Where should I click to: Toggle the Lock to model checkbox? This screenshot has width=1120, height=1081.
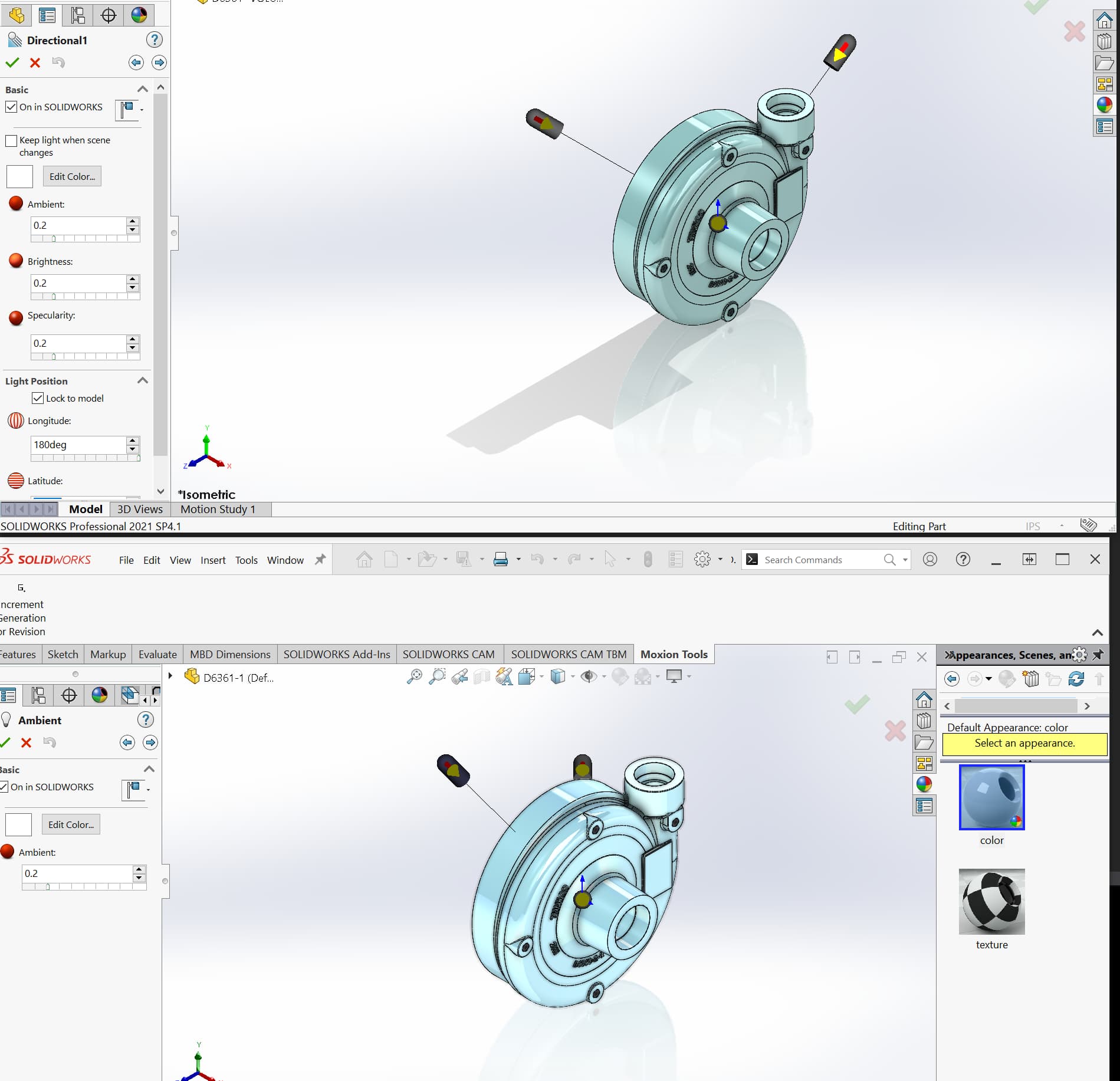[x=38, y=398]
